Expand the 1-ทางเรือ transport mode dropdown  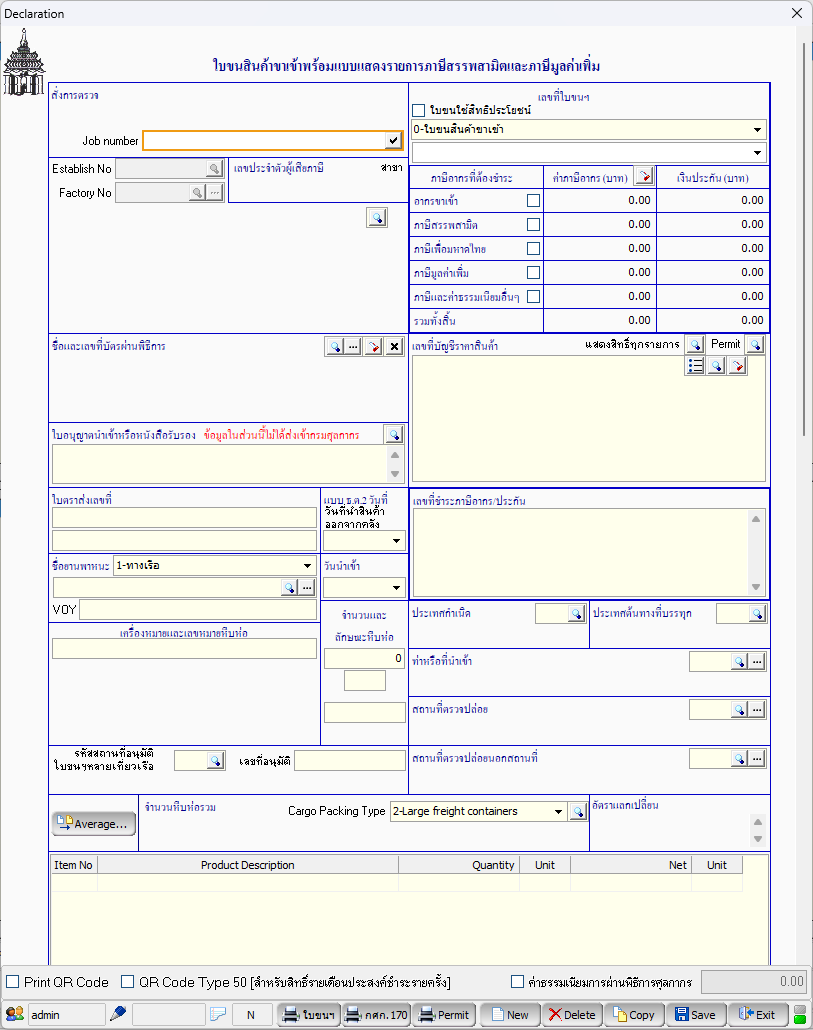[307, 565]
